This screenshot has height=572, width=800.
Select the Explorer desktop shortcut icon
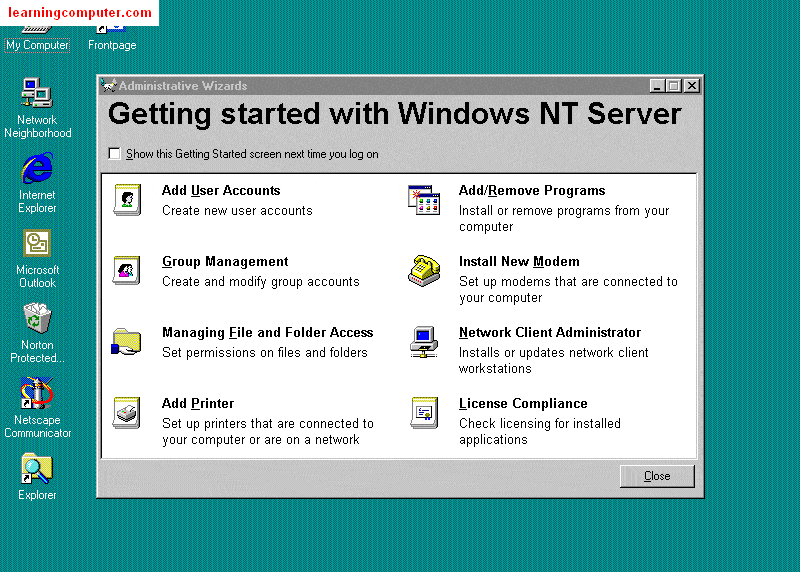coord(37,468)
